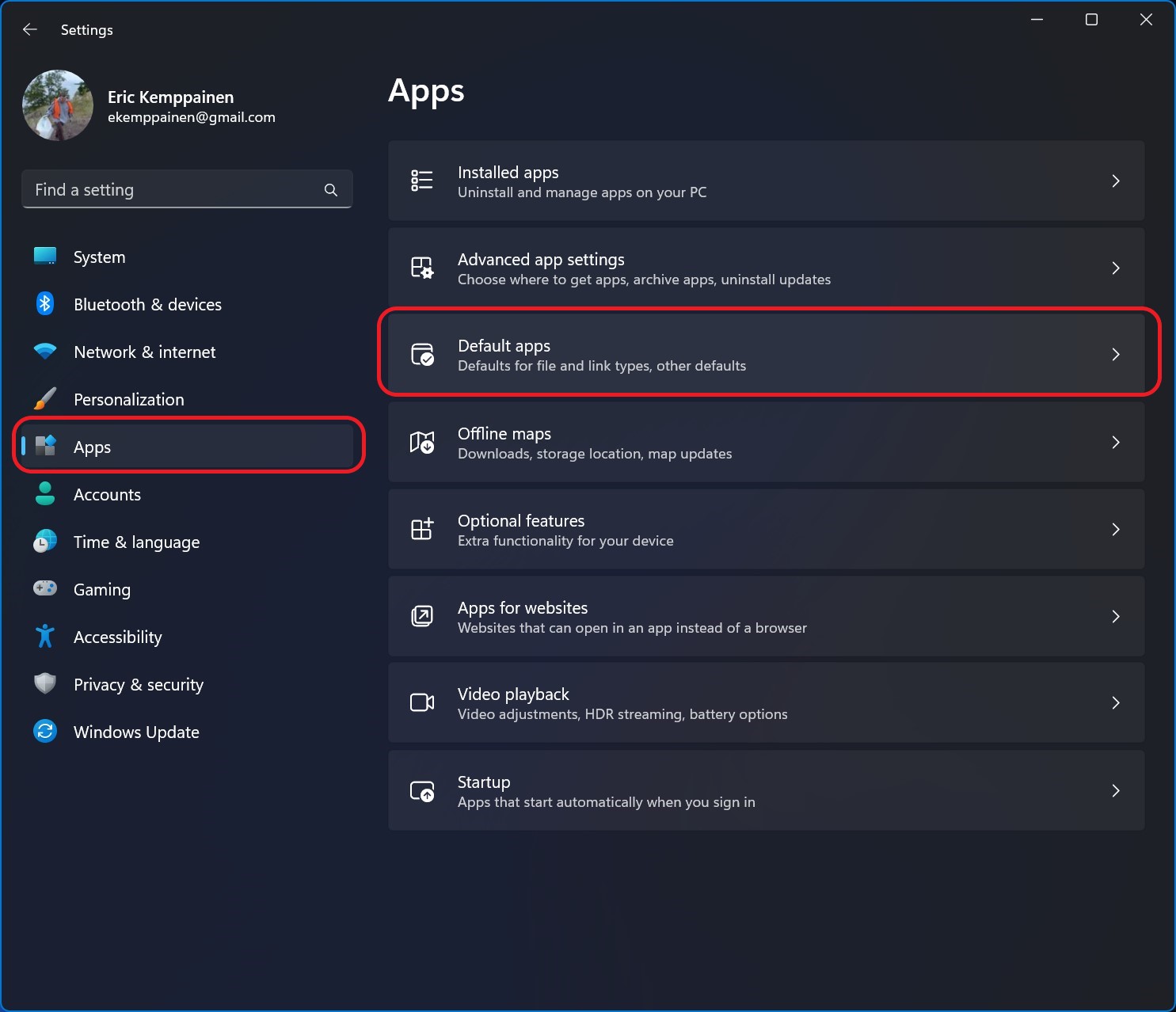Click 'Defaults for file and link types' description
Screen dimensions: 1176x1012
pos(602,366)
